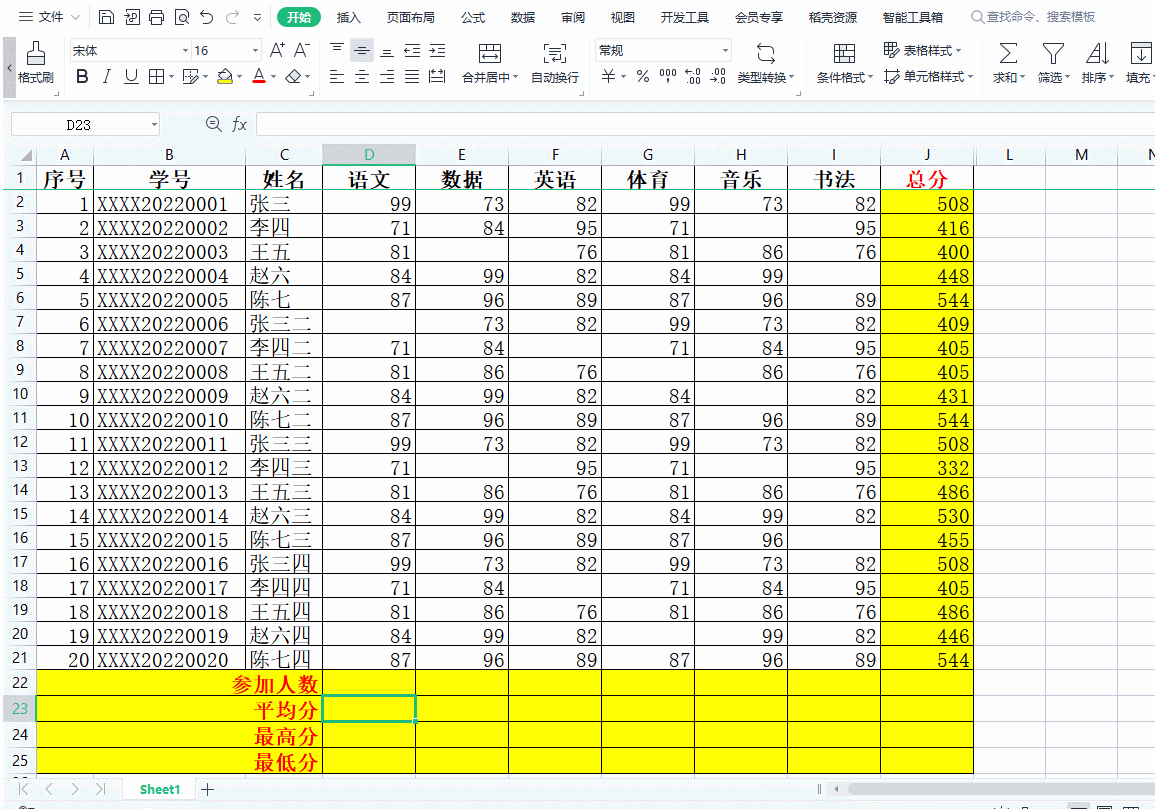Expand the 文件 file menu arrow
Image resolution: width=1155 pixels, height=809 pixels.
(x=75, y=17)
